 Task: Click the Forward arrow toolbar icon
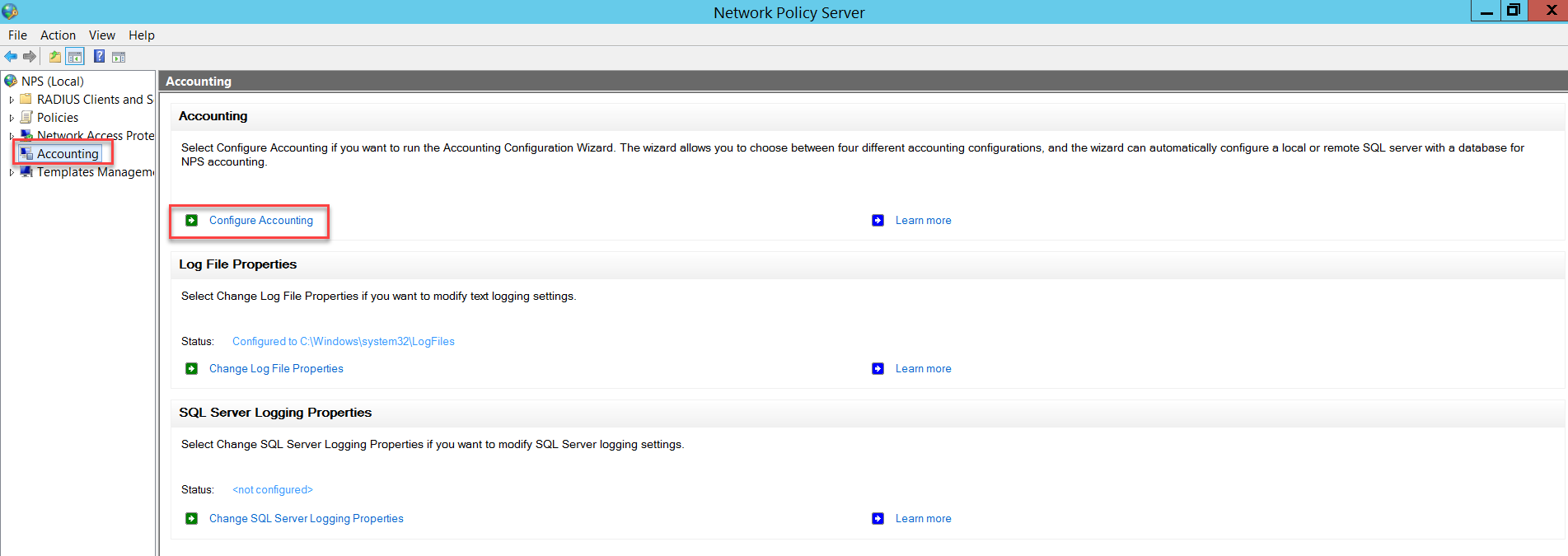point(30,57)
